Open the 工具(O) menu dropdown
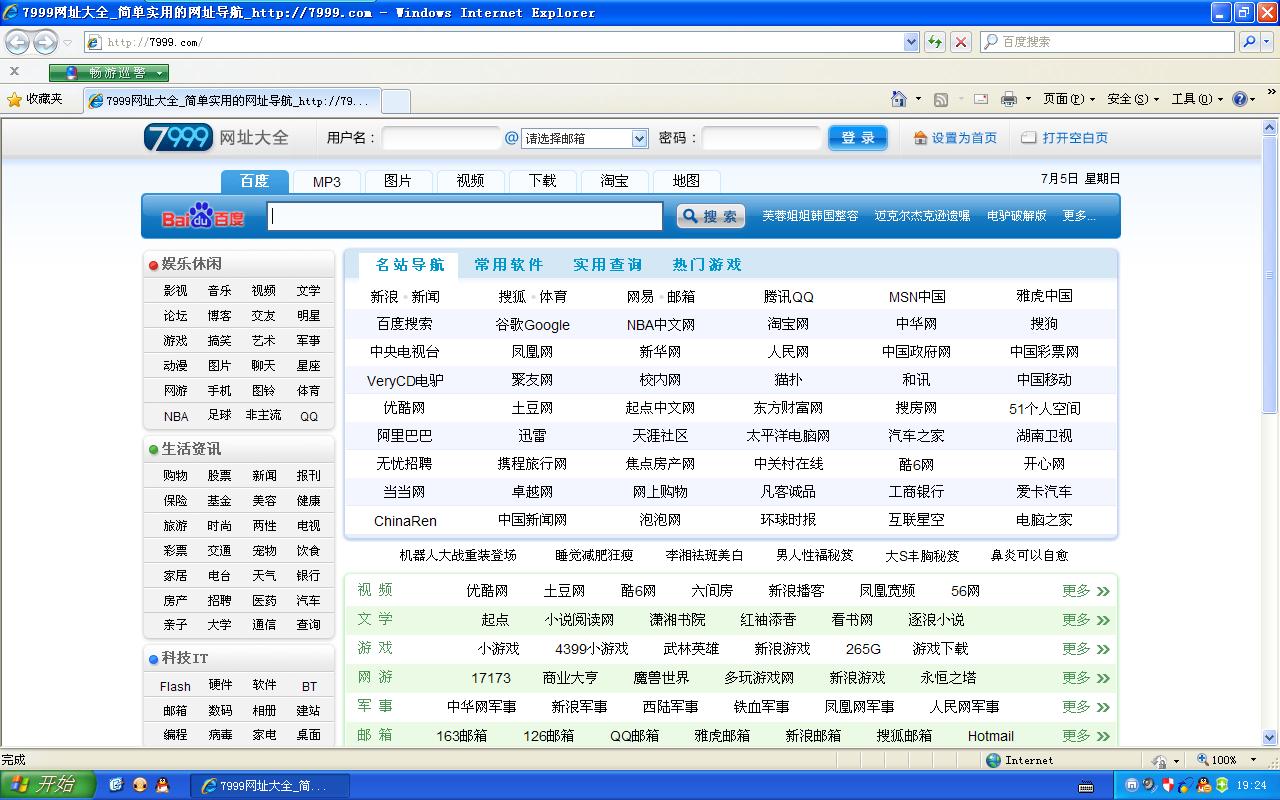Image resolution: width=1280 pixels, height=800 pixels. coord(1220,99)
